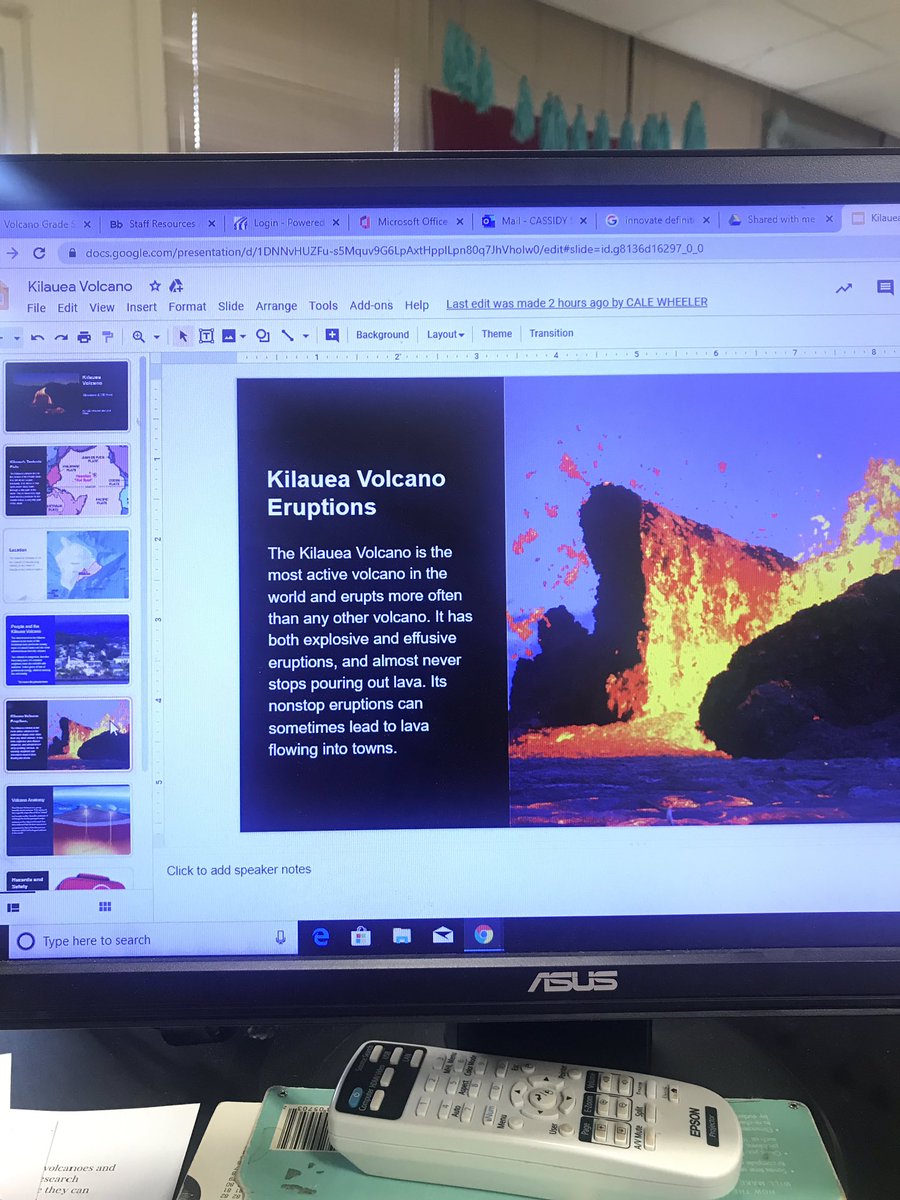Screen dimensions: 900x1200
Task: Click the Add comment plus icon
Action: point(333,335)
